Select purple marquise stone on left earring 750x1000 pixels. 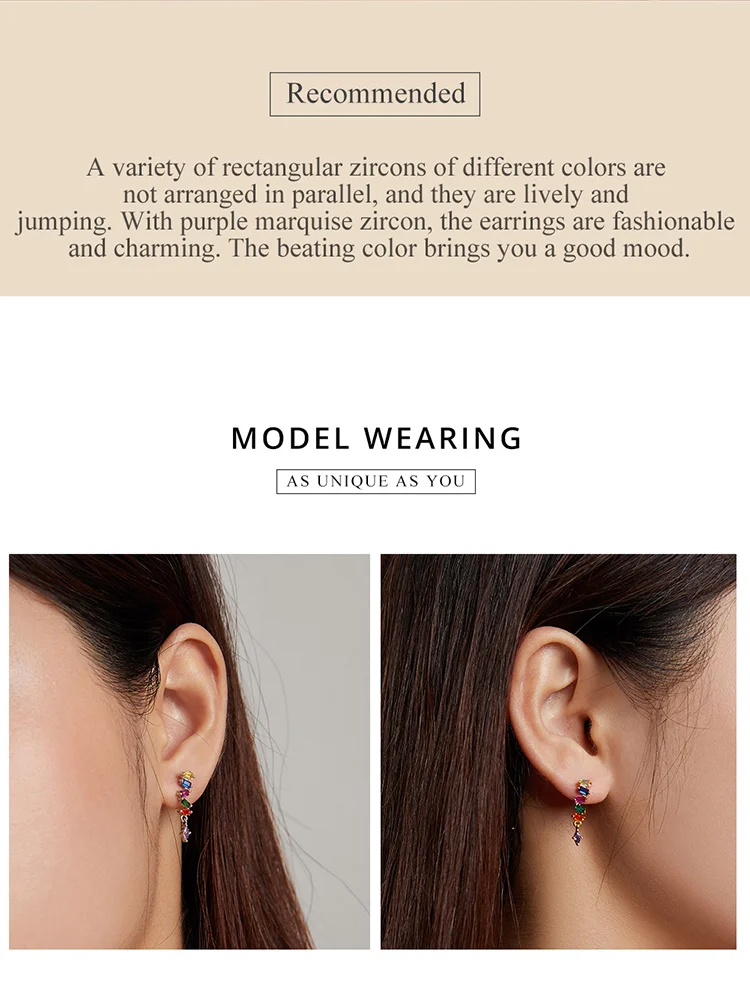point(186,832)
